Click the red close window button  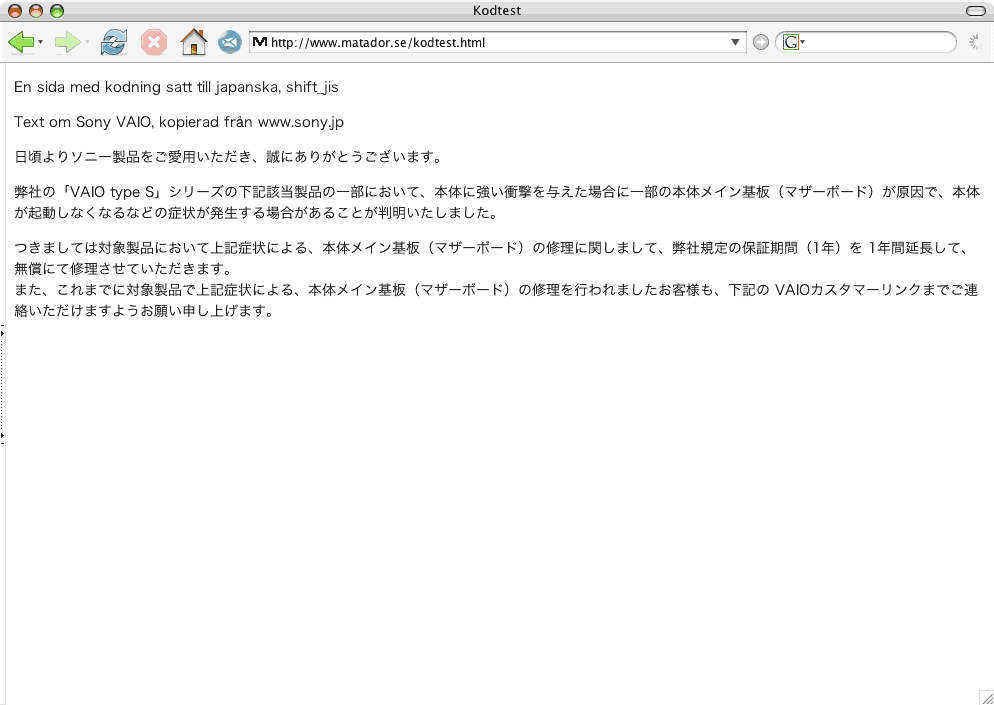[15, 11]
